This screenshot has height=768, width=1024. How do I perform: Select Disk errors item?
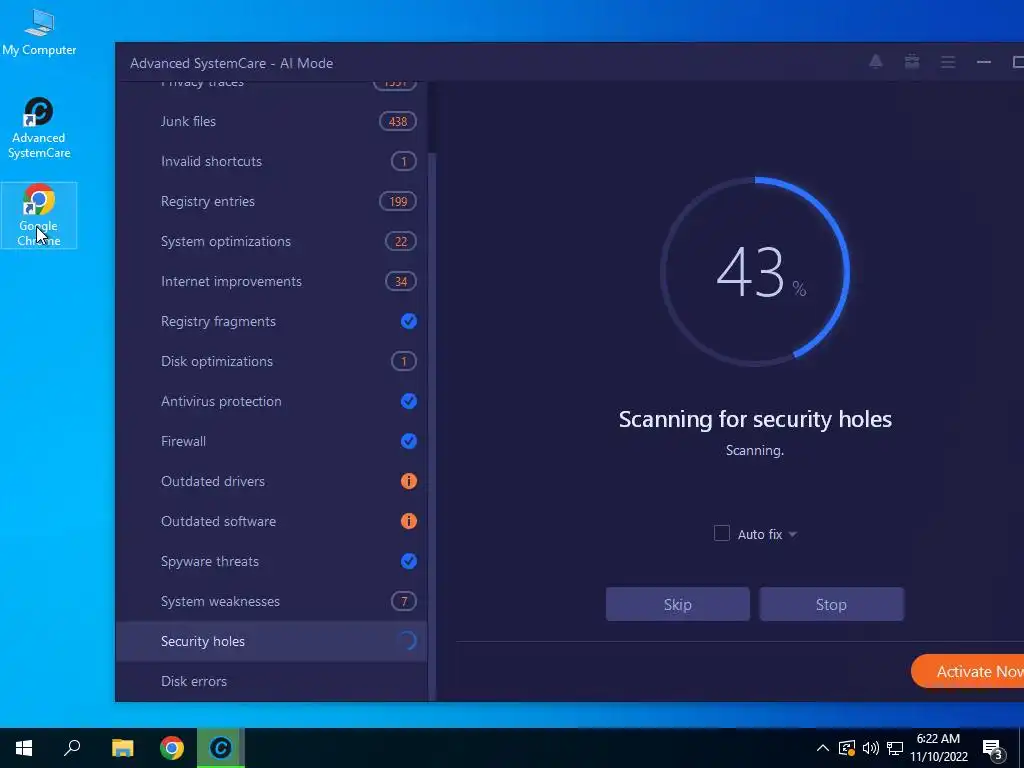[272, 681]
